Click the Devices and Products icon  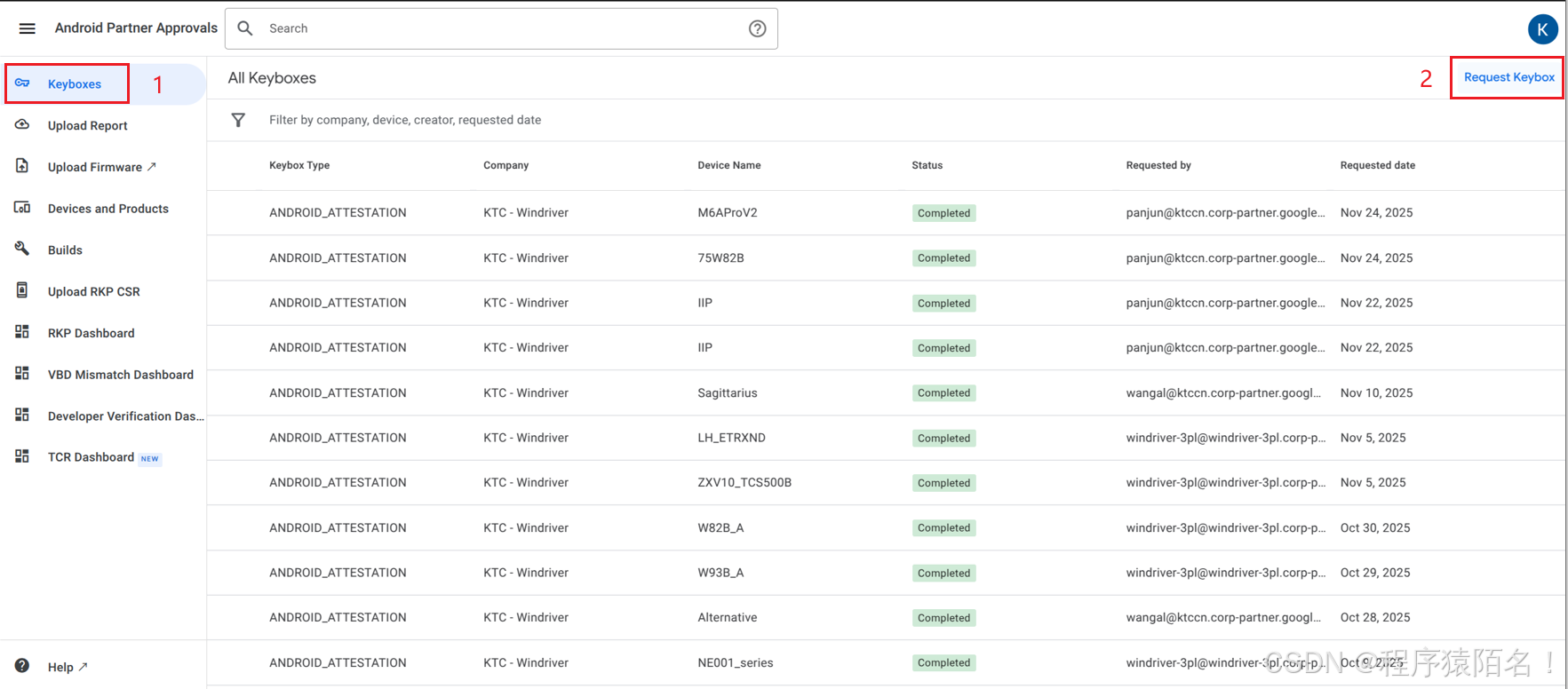click(22, 208)
